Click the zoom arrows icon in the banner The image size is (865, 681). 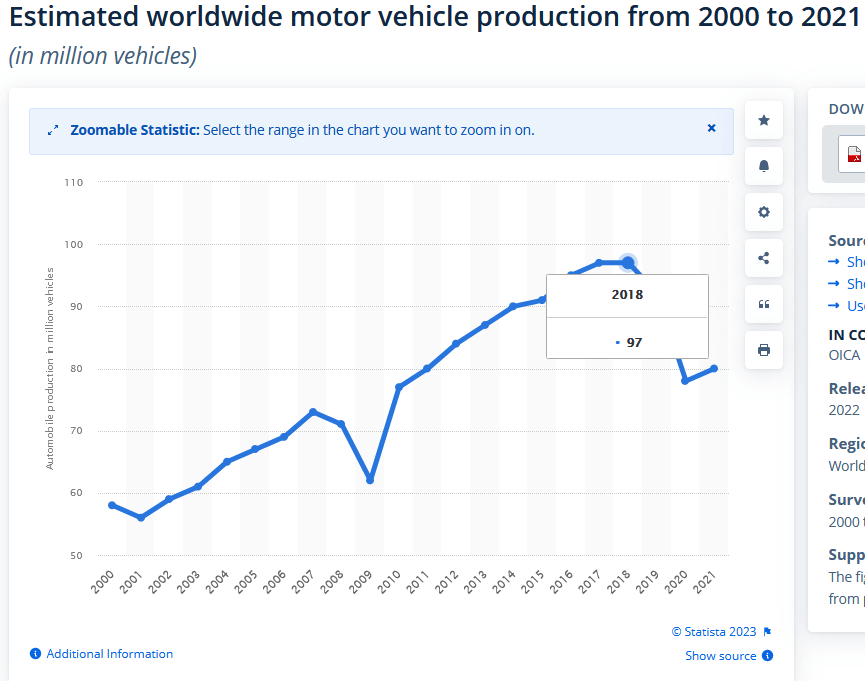[x=52, y=129]
